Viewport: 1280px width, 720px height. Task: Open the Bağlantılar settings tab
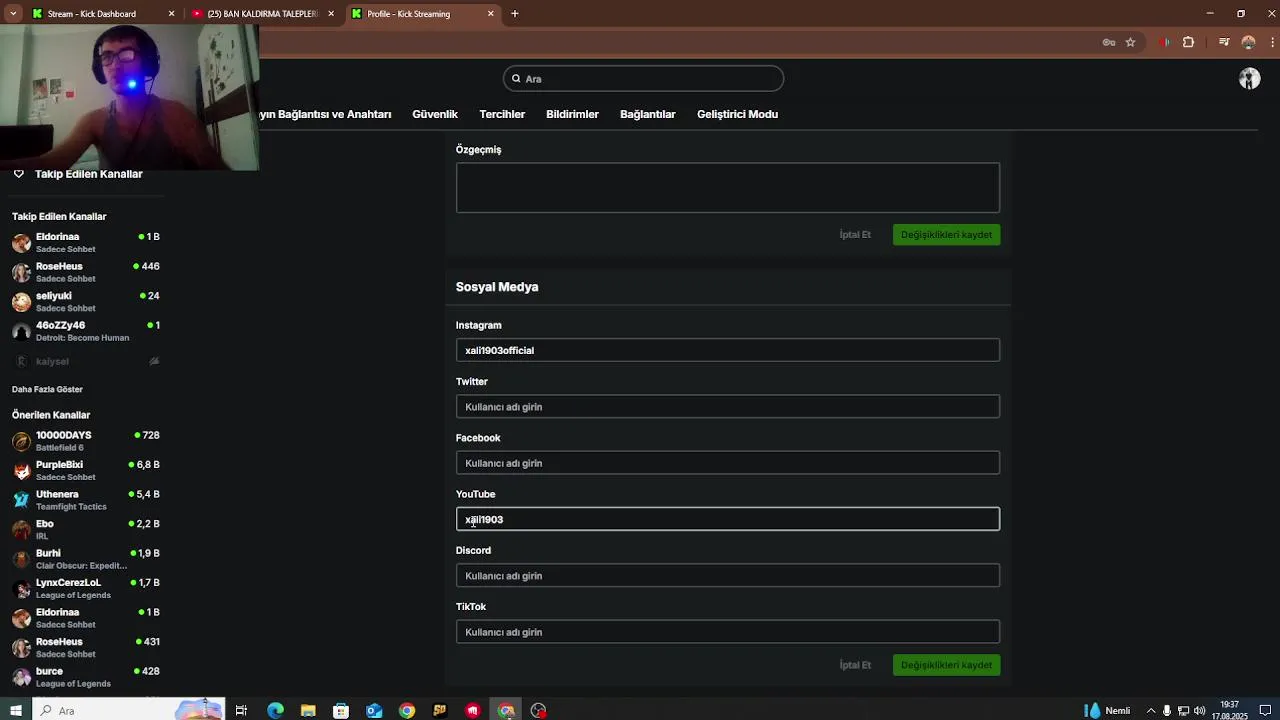tap(648, 114)
